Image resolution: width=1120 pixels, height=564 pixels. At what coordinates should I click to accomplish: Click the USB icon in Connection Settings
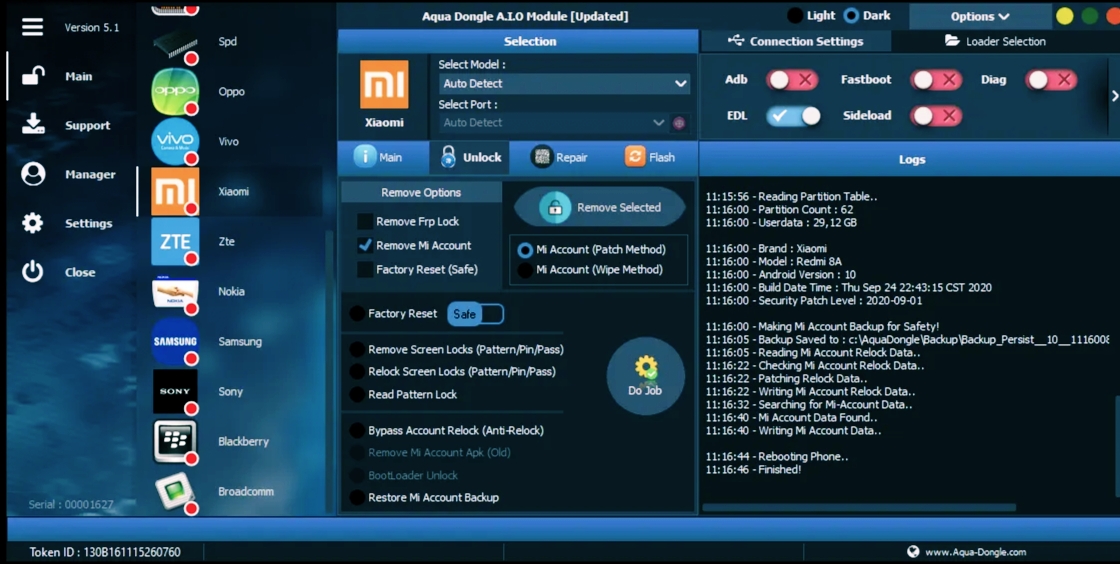point(736,41)
